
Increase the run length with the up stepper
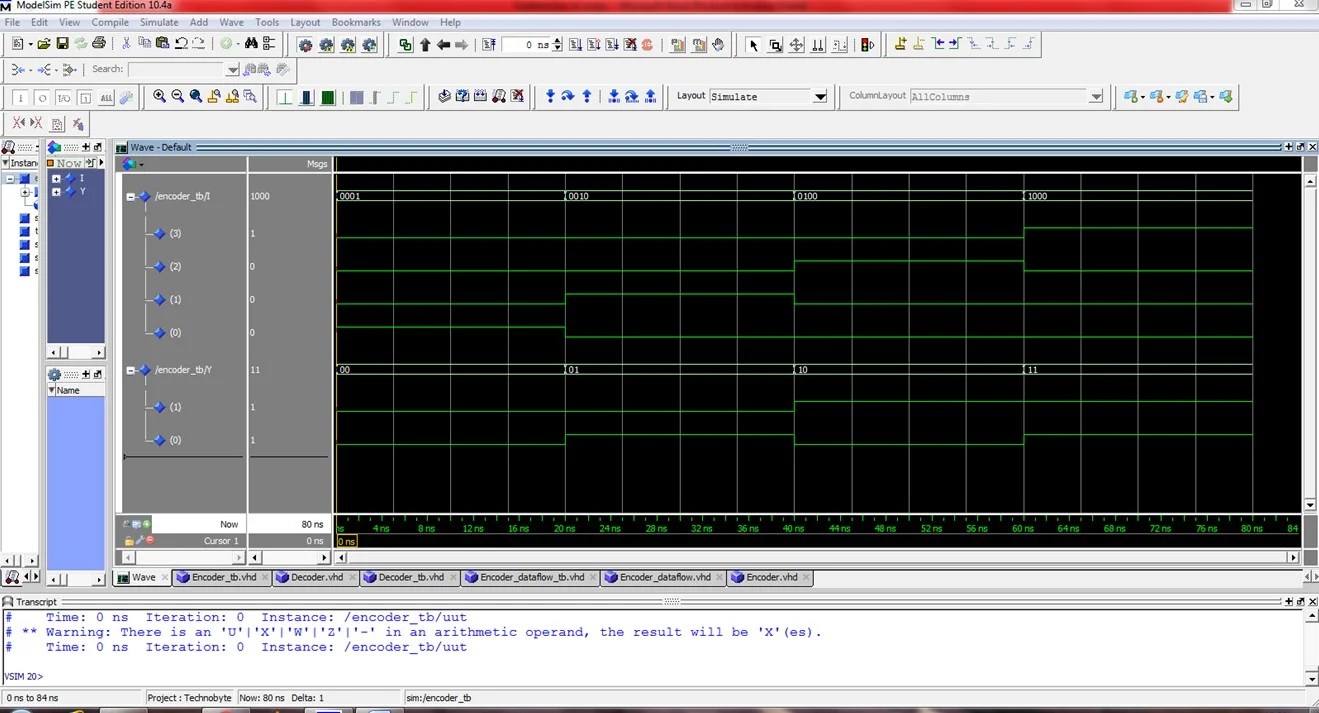point(557,41)
